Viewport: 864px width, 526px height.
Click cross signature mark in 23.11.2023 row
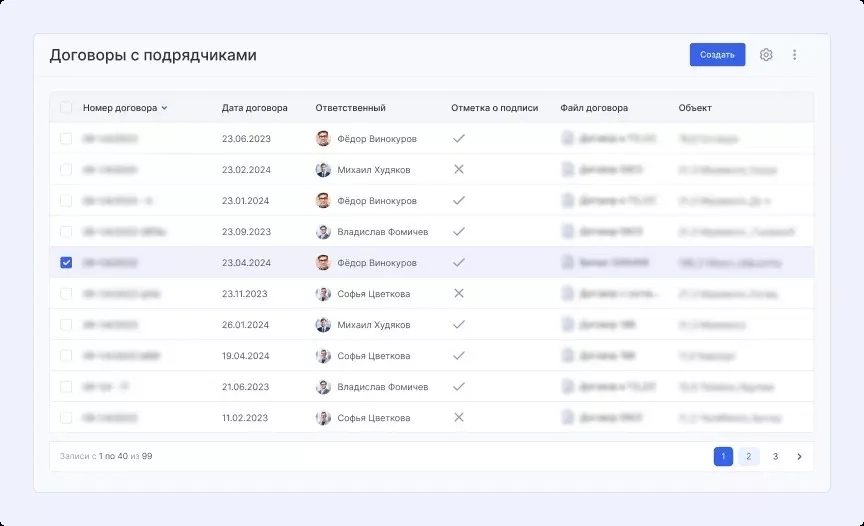(x=459, y=294)
